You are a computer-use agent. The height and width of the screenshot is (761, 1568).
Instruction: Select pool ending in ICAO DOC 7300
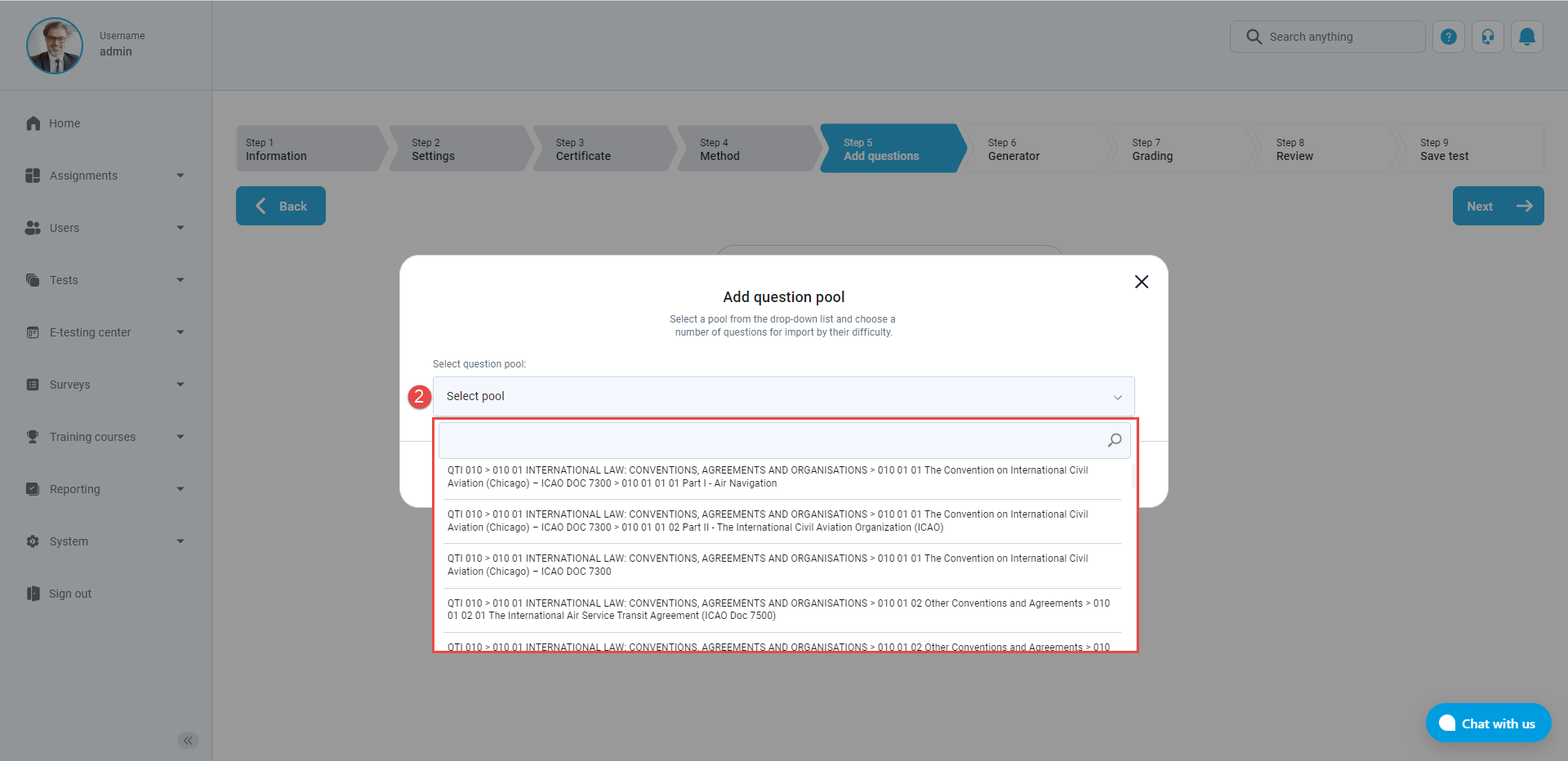782,565
